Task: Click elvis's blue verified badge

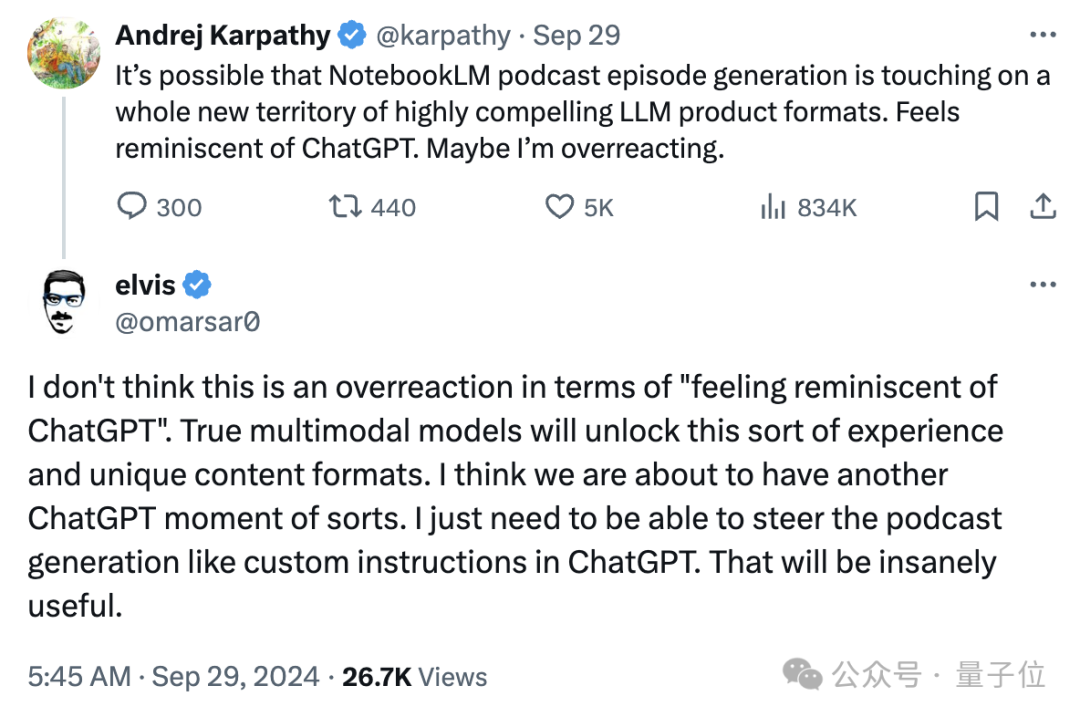Action: pos(199,285)
